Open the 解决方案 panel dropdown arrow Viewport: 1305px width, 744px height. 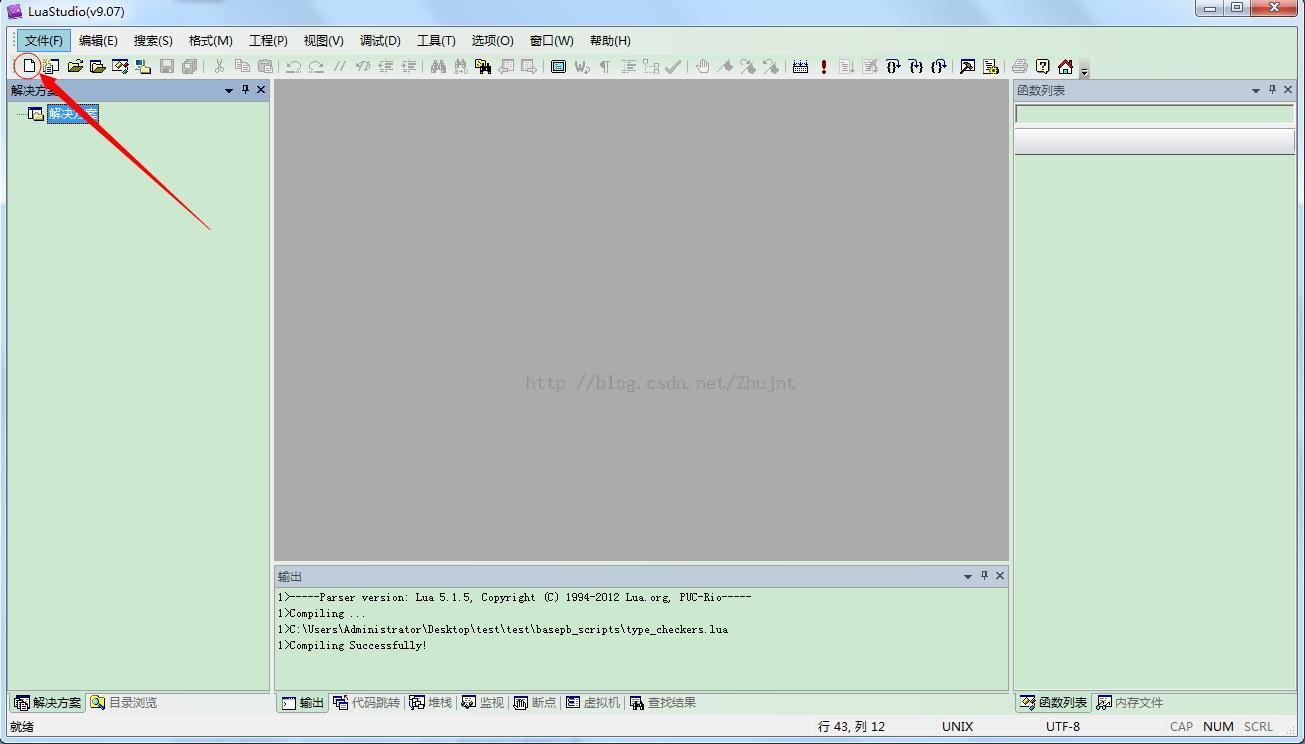click(229, 90)
